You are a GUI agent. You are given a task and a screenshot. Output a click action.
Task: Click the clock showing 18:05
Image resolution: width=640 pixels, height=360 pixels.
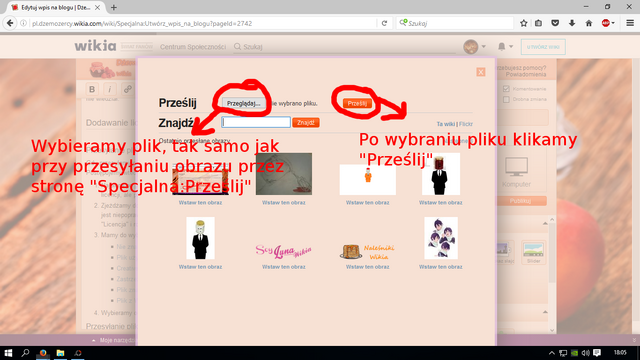point(620,352)
